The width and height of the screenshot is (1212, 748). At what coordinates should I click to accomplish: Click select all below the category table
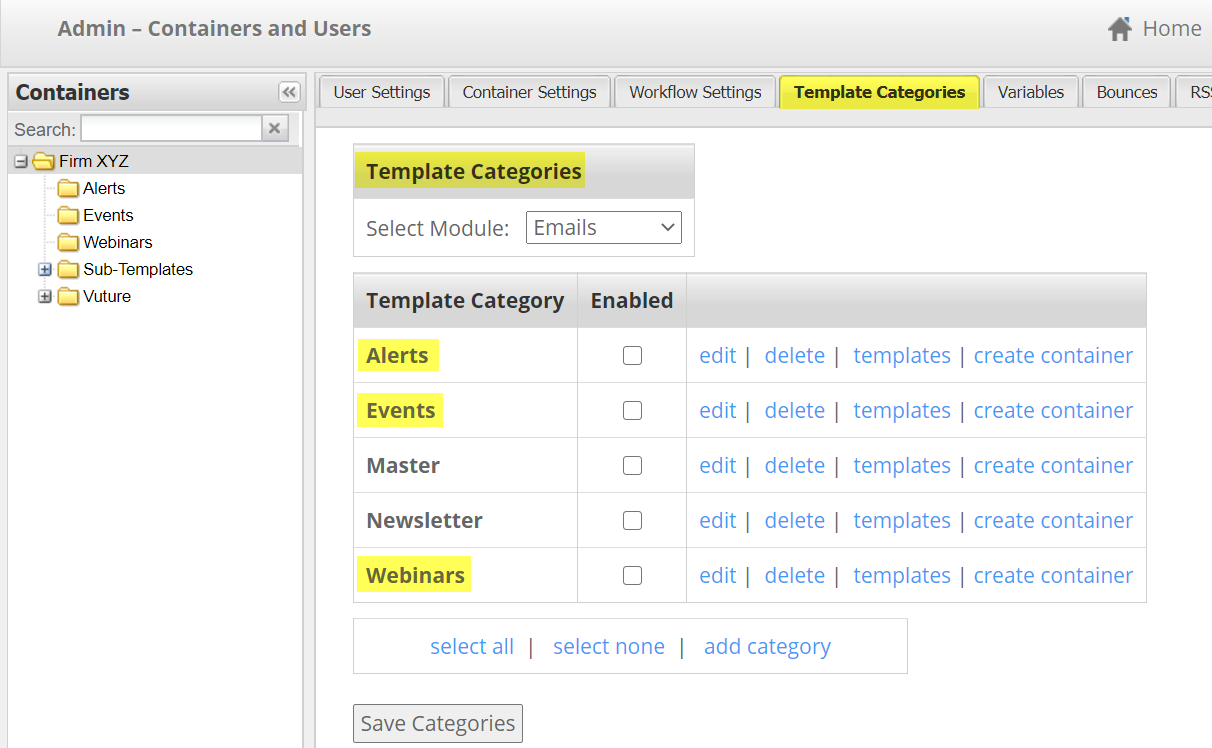tap(472, 646)
